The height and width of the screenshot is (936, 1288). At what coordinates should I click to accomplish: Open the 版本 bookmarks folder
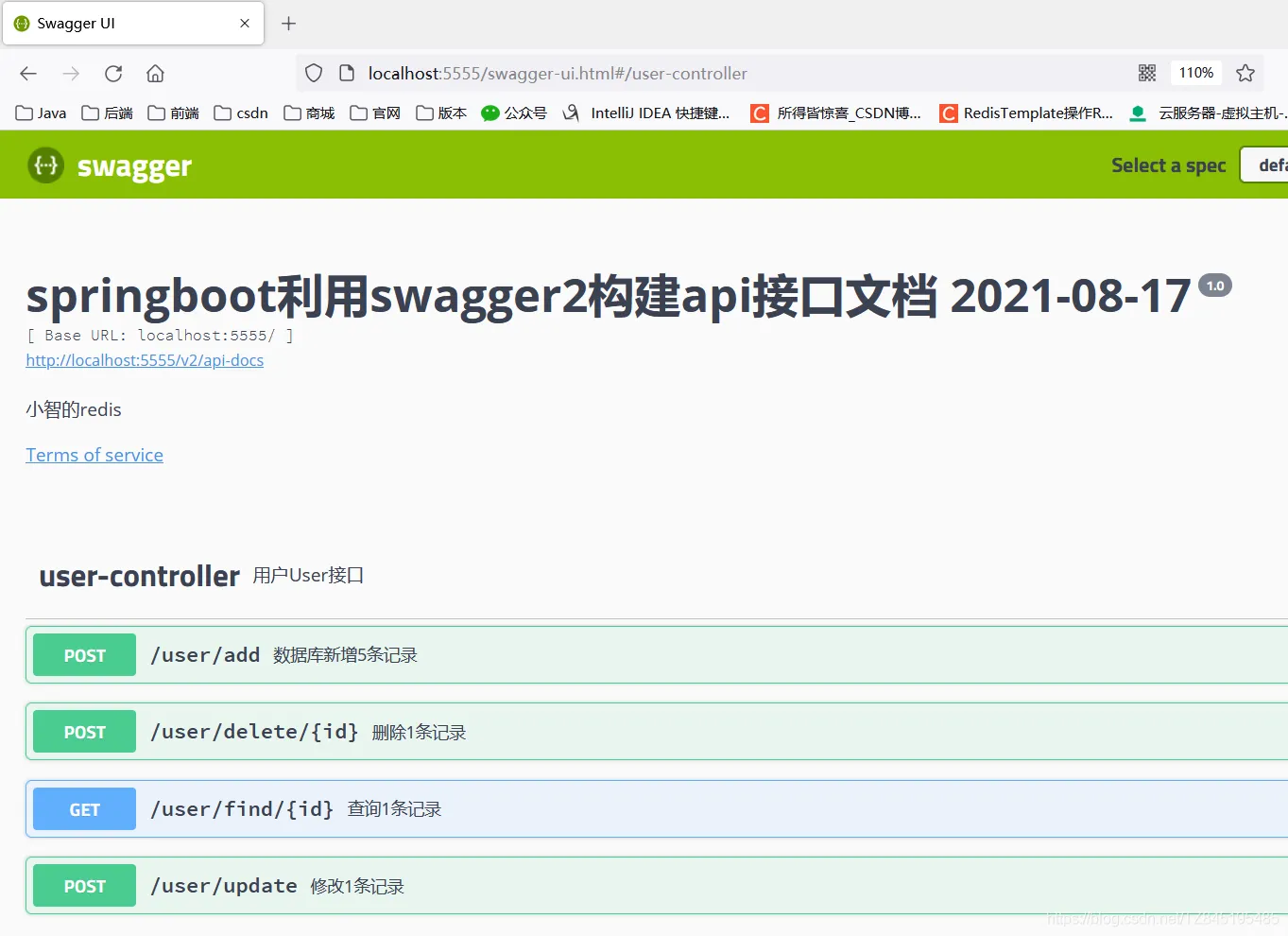pos(441,113)
